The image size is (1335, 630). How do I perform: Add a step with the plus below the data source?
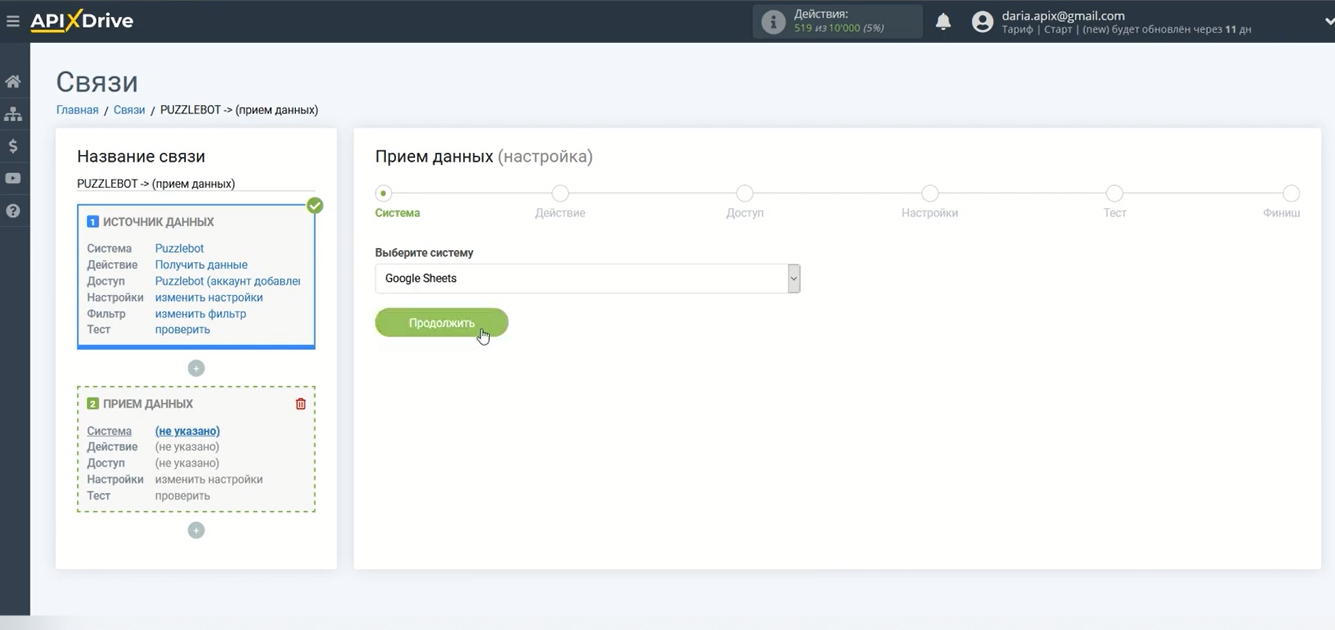coord(196,368)
